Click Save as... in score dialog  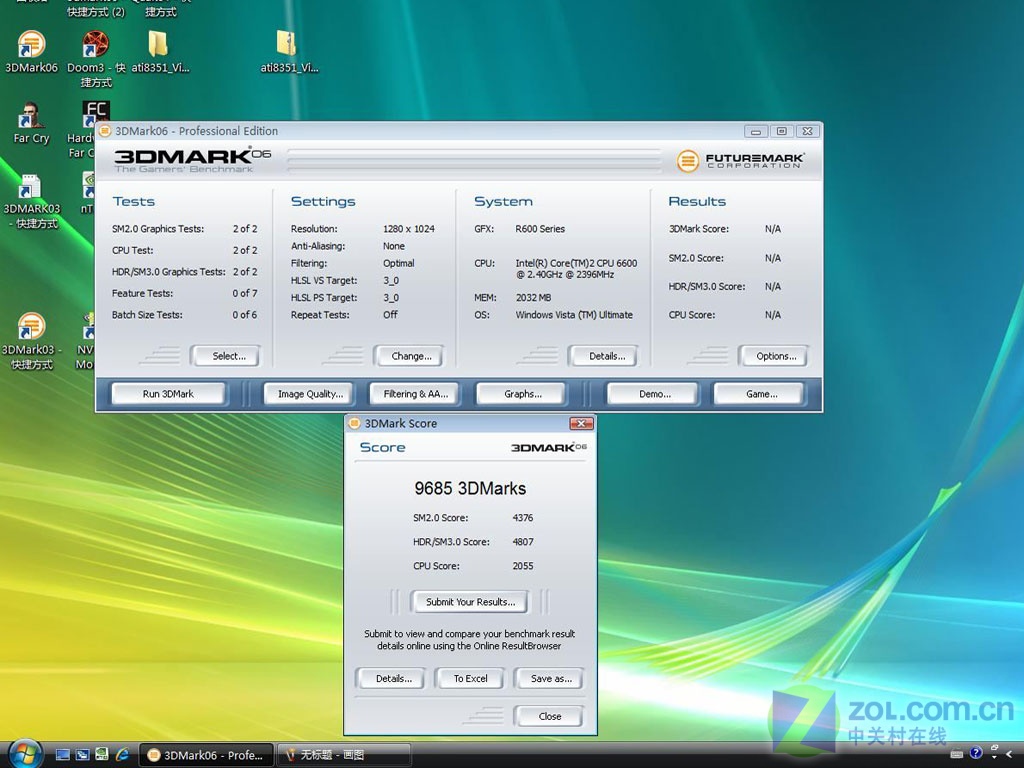(x=551, y=679)
